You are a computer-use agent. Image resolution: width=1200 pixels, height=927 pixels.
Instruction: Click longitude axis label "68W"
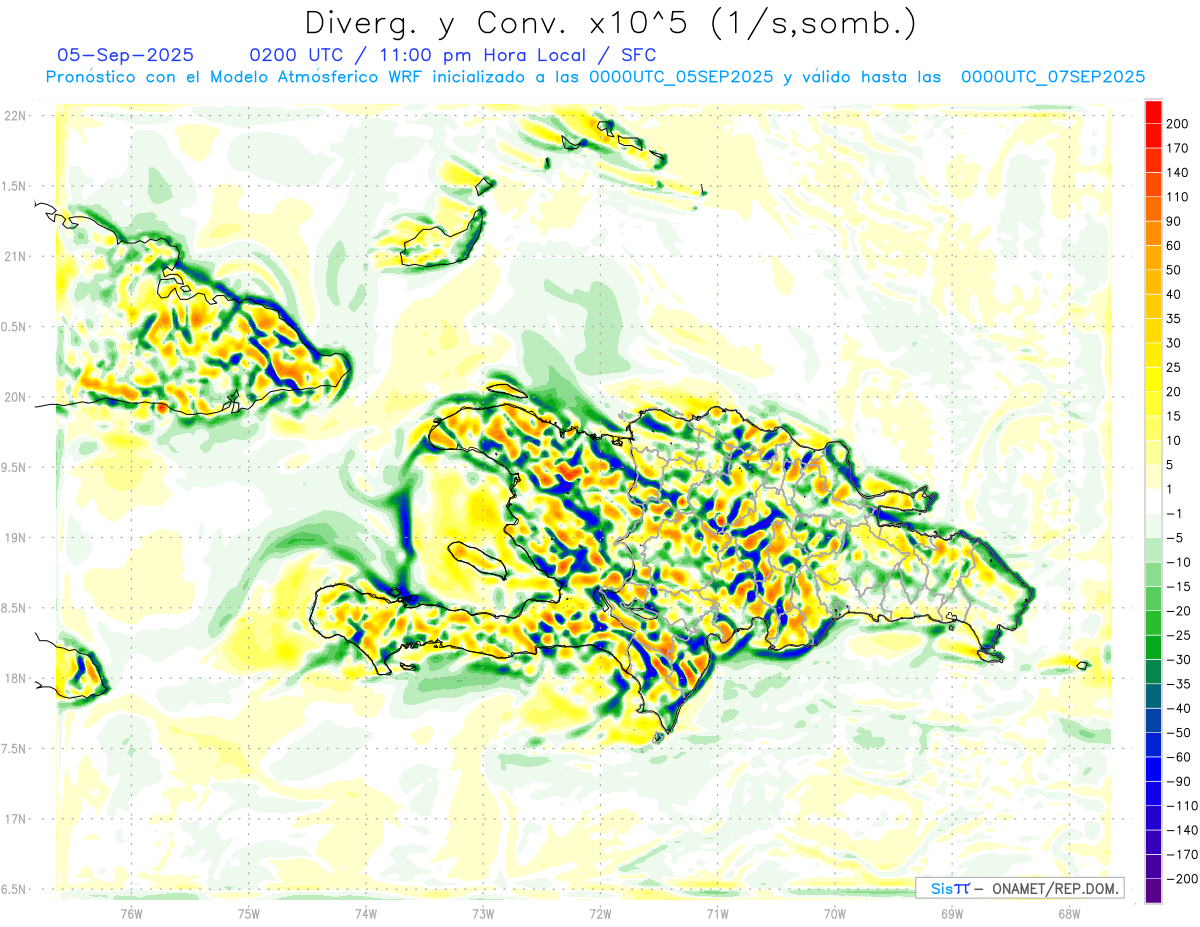pos(1068,913)
